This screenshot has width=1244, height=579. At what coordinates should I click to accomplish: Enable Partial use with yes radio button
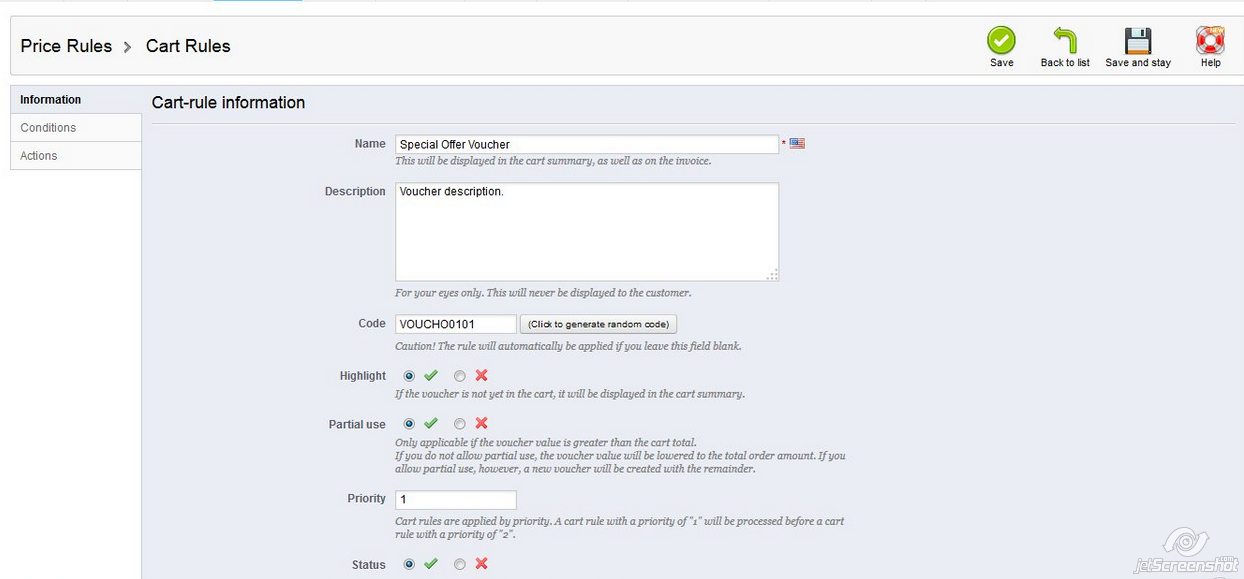pyautogui.click(x=409, y=424)
